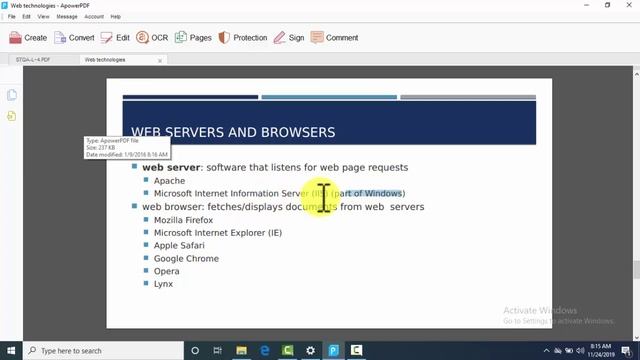This screenshot has height=360, width=640.
Task: Open the Action Center notifications
Action: [627, 351]
